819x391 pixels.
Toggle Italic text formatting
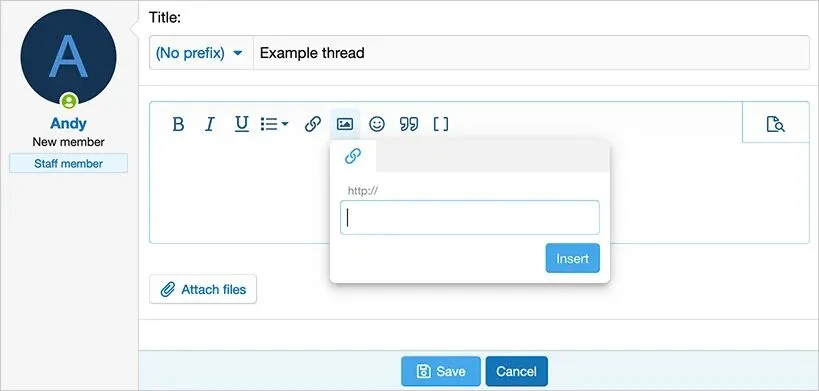coord(209,124)
